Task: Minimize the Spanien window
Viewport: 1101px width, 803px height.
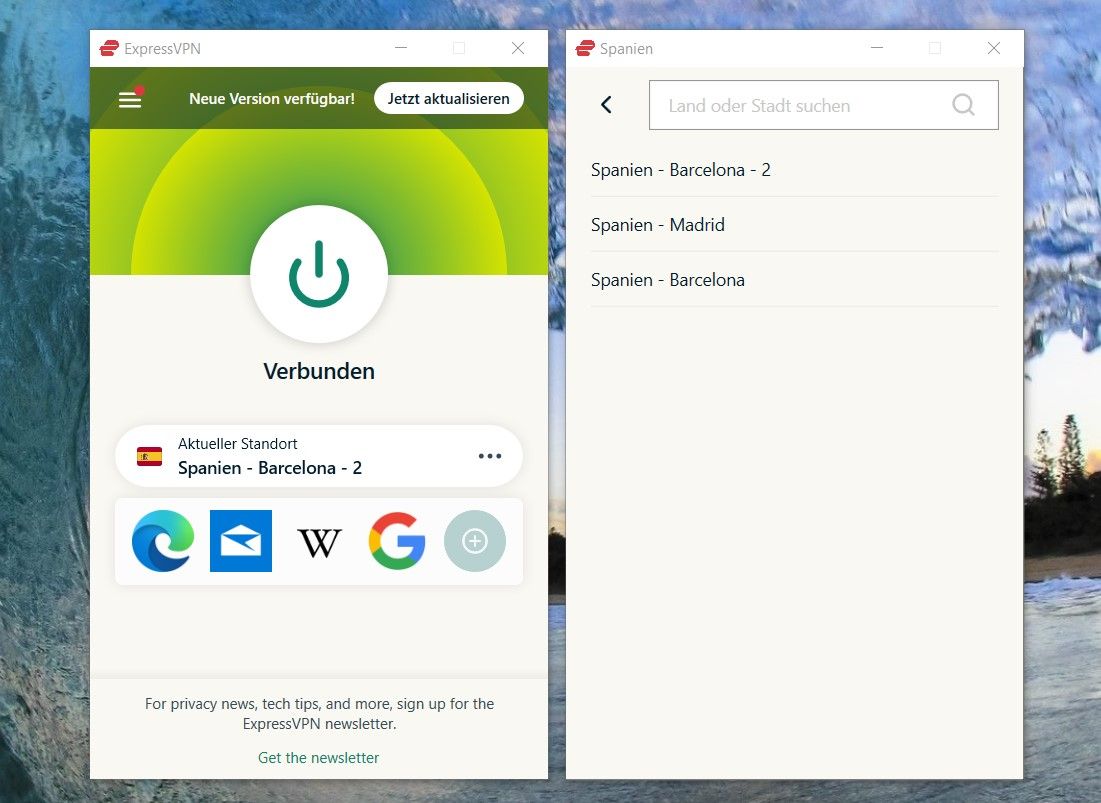Action: 877,48
